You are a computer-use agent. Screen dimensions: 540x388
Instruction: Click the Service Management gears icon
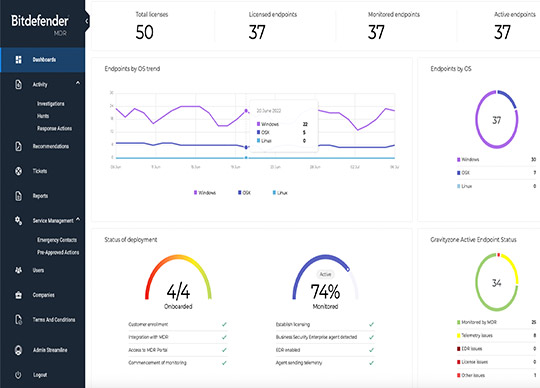(19, 221)
